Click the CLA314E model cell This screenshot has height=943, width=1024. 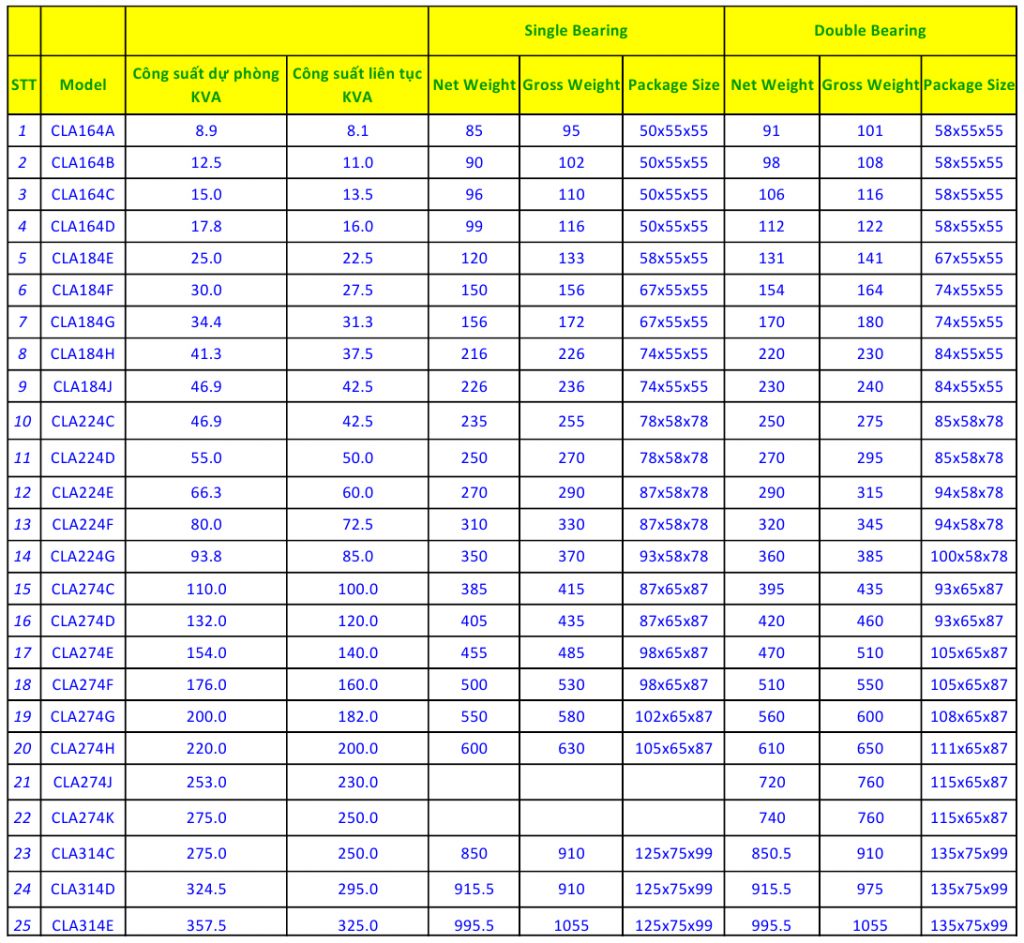[x=83, y=925]
